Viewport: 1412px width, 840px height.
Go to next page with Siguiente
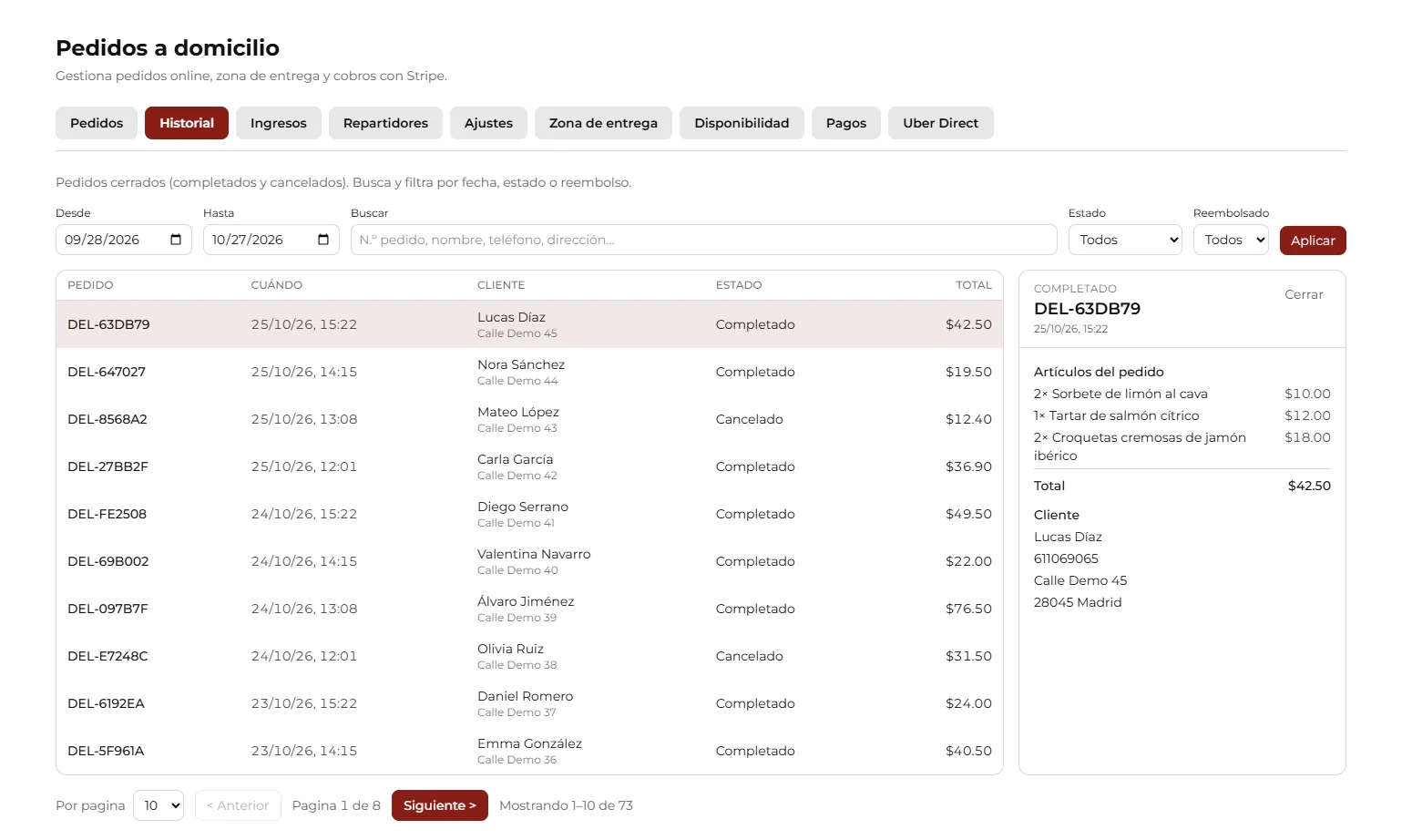(440, 805)
